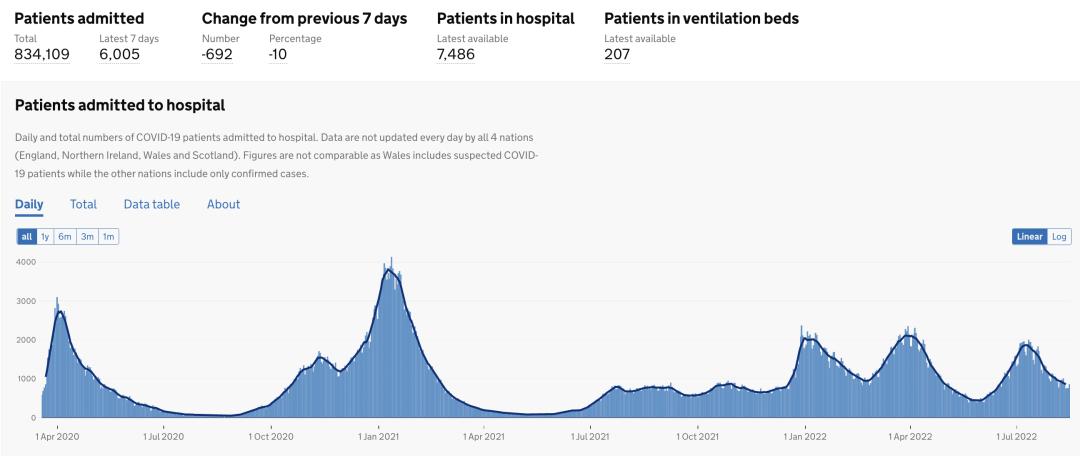
Task: Click the latest 7 days value 6,005
Action: point(119,55)
